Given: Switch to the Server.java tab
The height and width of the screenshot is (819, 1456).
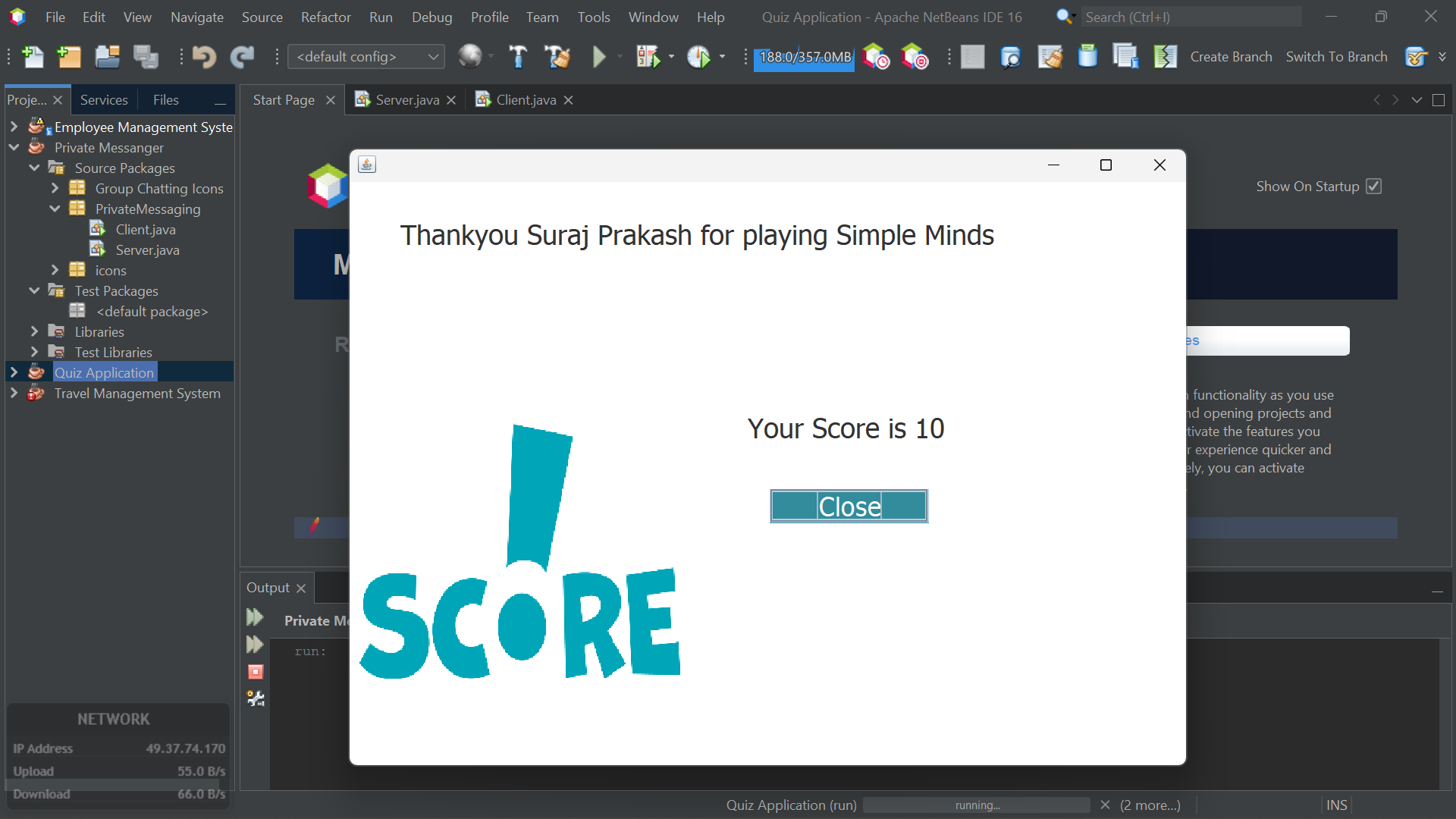Looking at the screenshot, I should [407, 99].
